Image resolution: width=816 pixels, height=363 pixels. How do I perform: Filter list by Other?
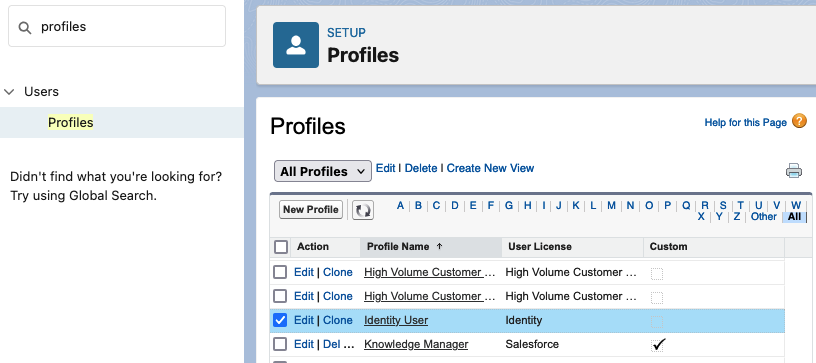[x=763, y=216]
